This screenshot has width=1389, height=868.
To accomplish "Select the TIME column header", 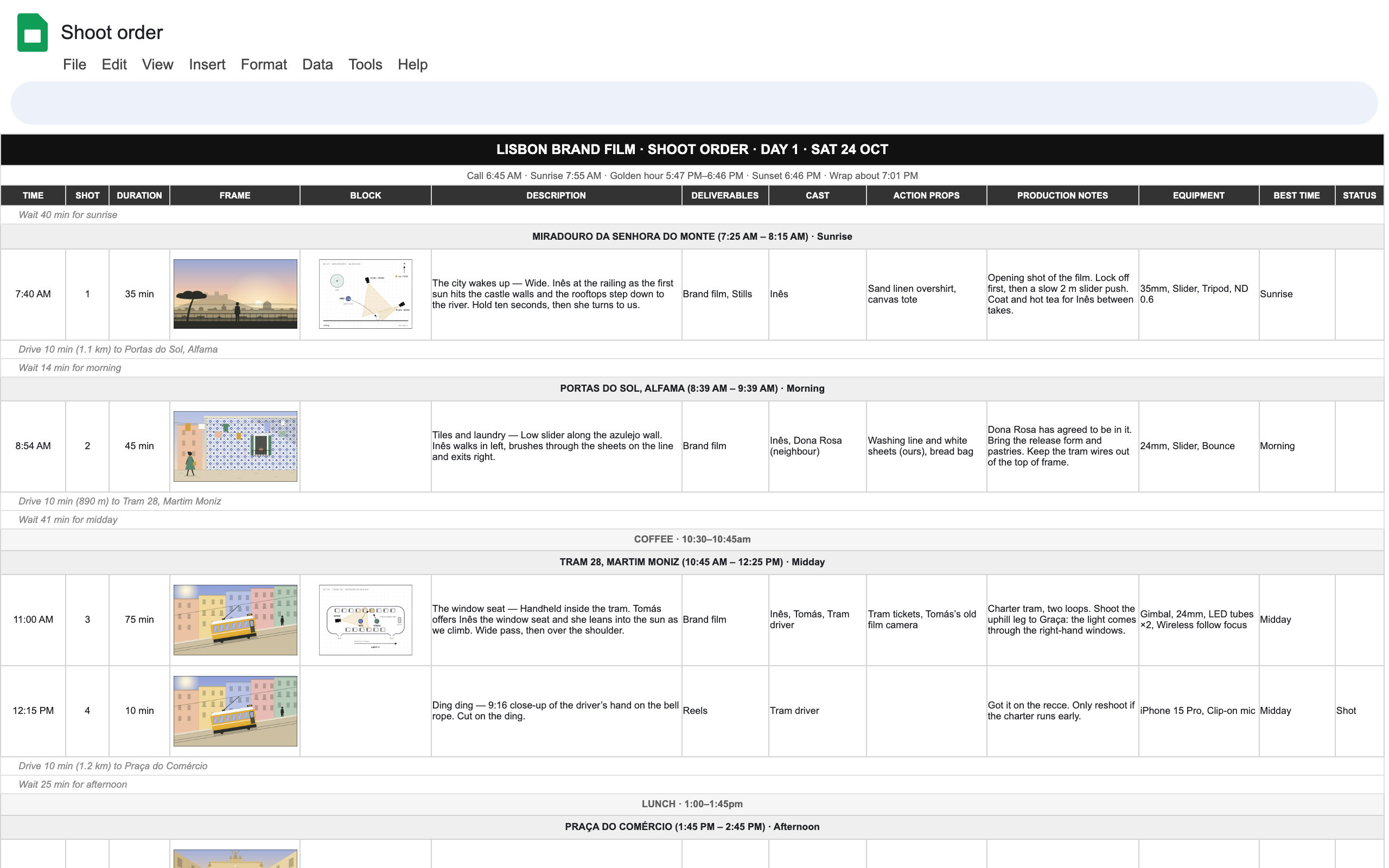I will click(x=33, y=195).
